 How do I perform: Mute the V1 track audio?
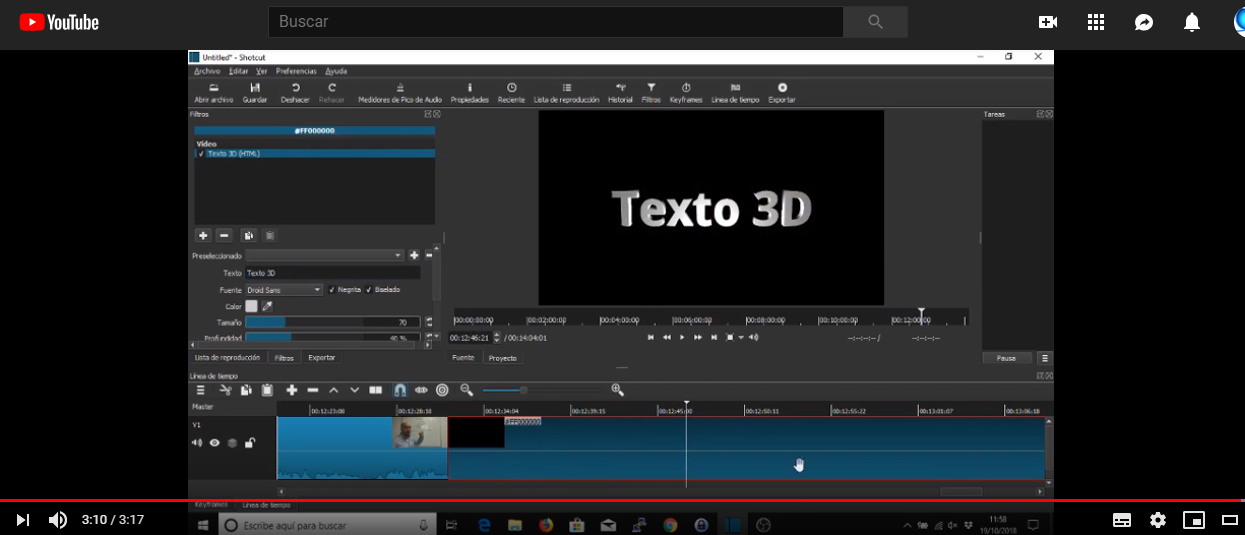pyautogui.click(x=197, y=443)
